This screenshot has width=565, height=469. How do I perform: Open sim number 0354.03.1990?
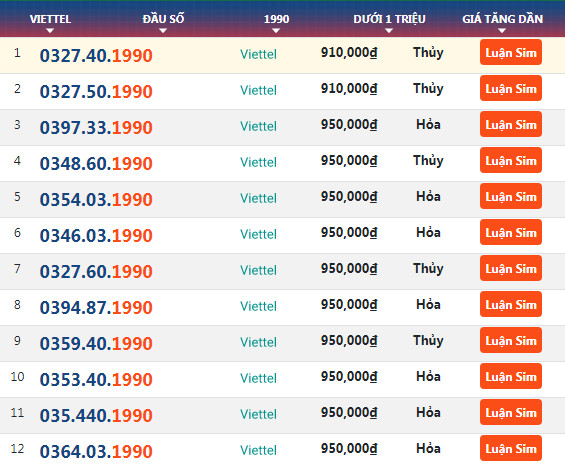(96, 200)
